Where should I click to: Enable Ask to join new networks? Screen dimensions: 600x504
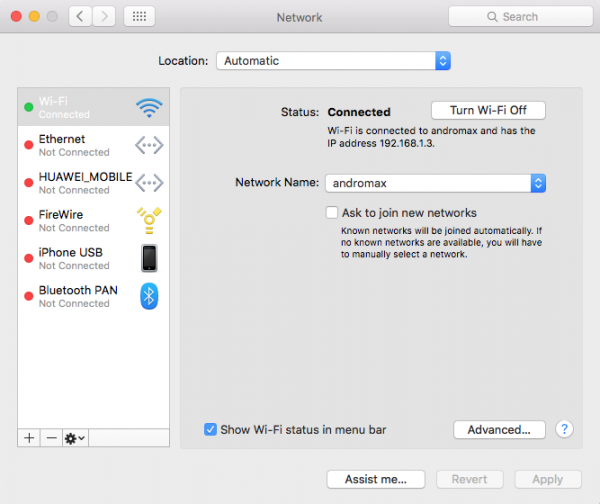pyautogui.click(x=332, y=213)
